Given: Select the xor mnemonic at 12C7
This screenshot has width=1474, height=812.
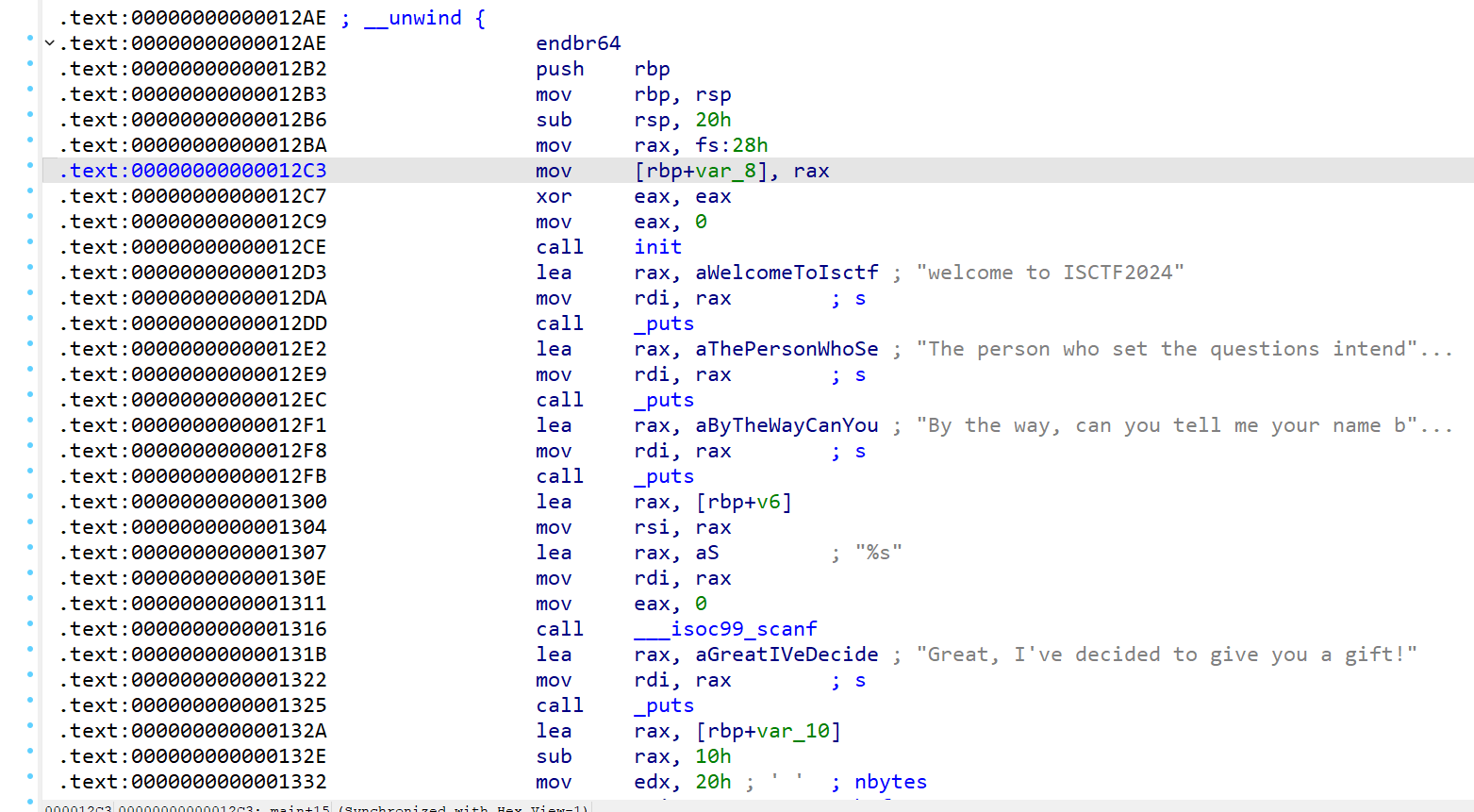Looking at the screenshot, I should click(x=554, y=196).
